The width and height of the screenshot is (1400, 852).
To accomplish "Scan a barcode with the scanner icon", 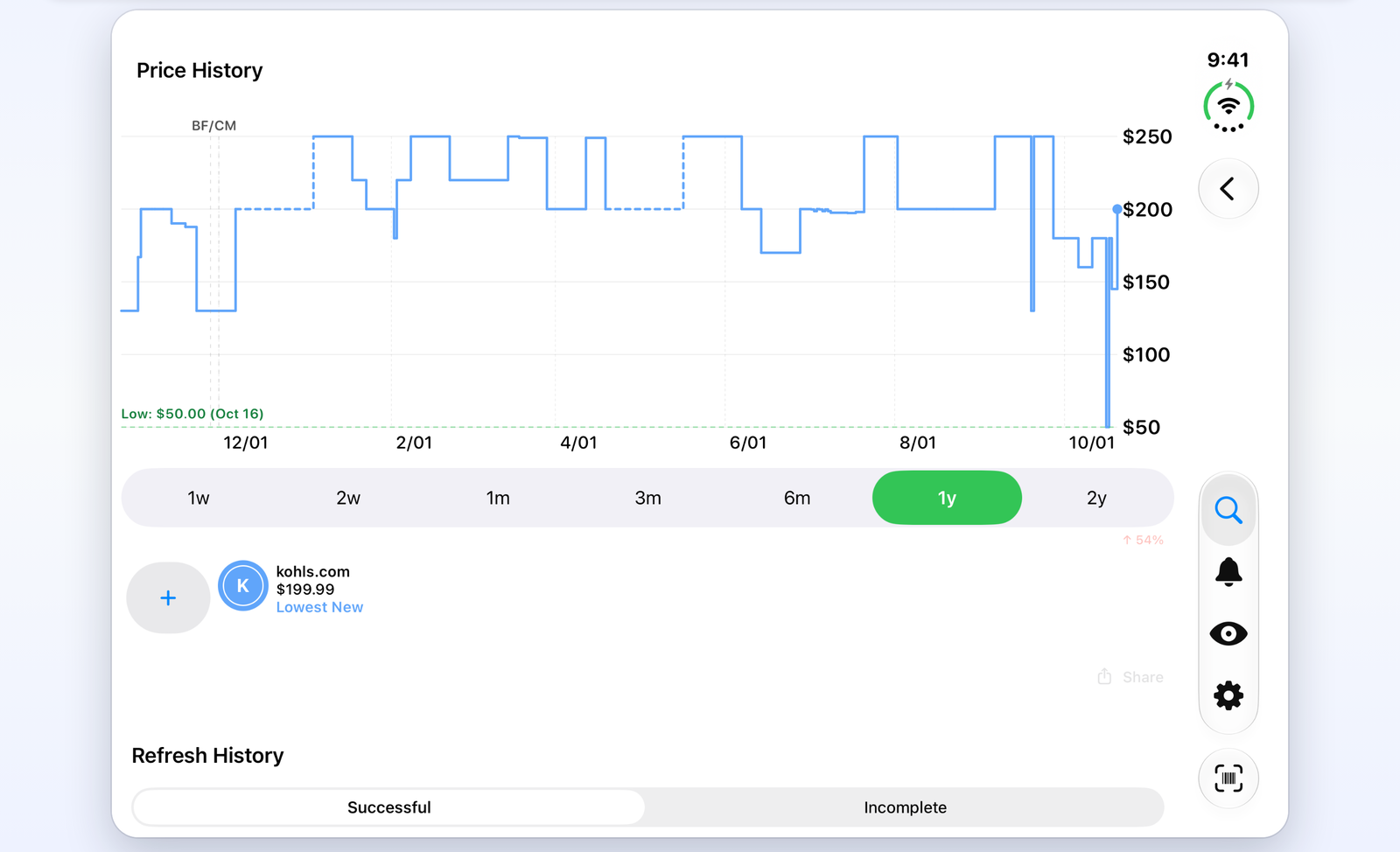I will pos(1228,779).
